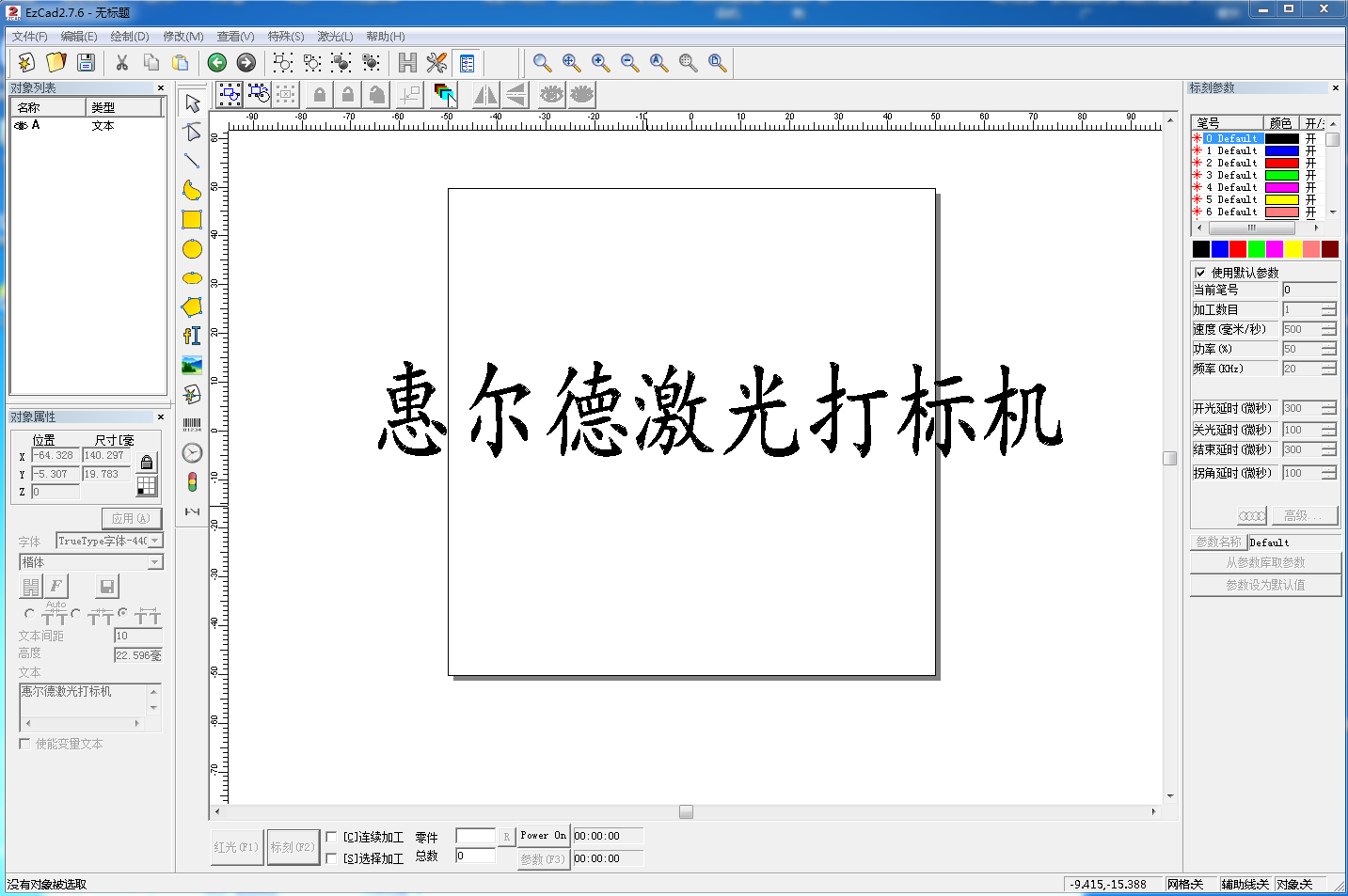The image size is (1348, 896).
Task: Click the green Undo arrow
Action: pyautogui.click(x=217, y=62)
